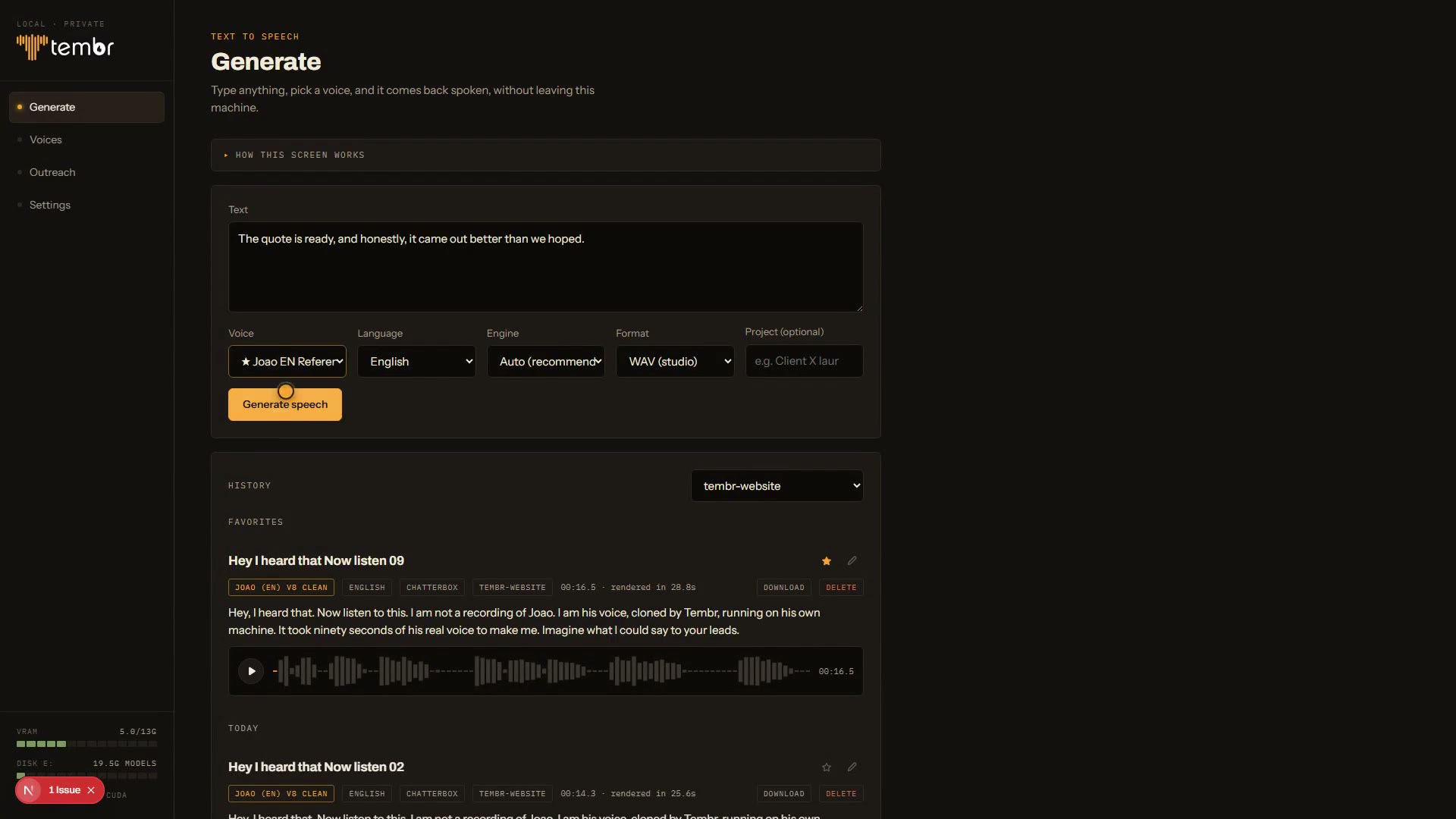Open the Voice dropdown
The height and width of the screenshot is (819, 1456).
click(287, 362)
